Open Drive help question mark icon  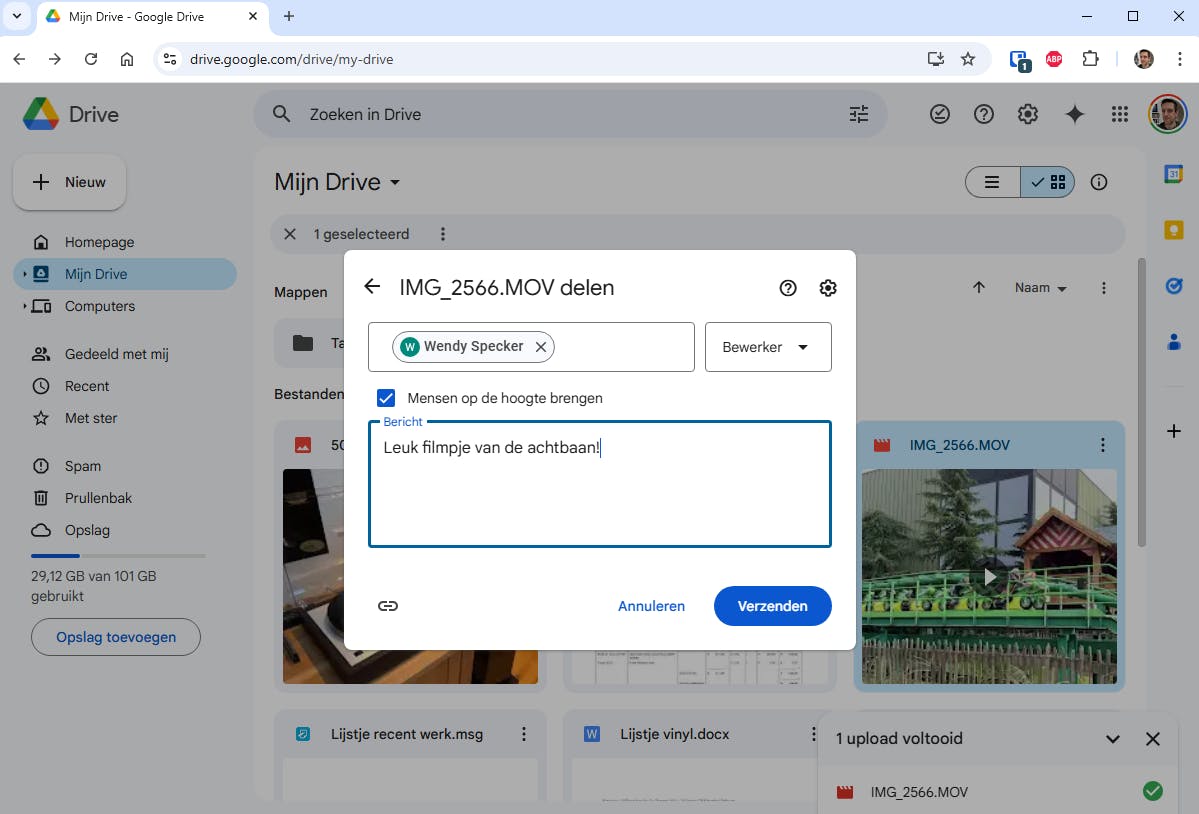pyautogui.click(x=983, y=115)
